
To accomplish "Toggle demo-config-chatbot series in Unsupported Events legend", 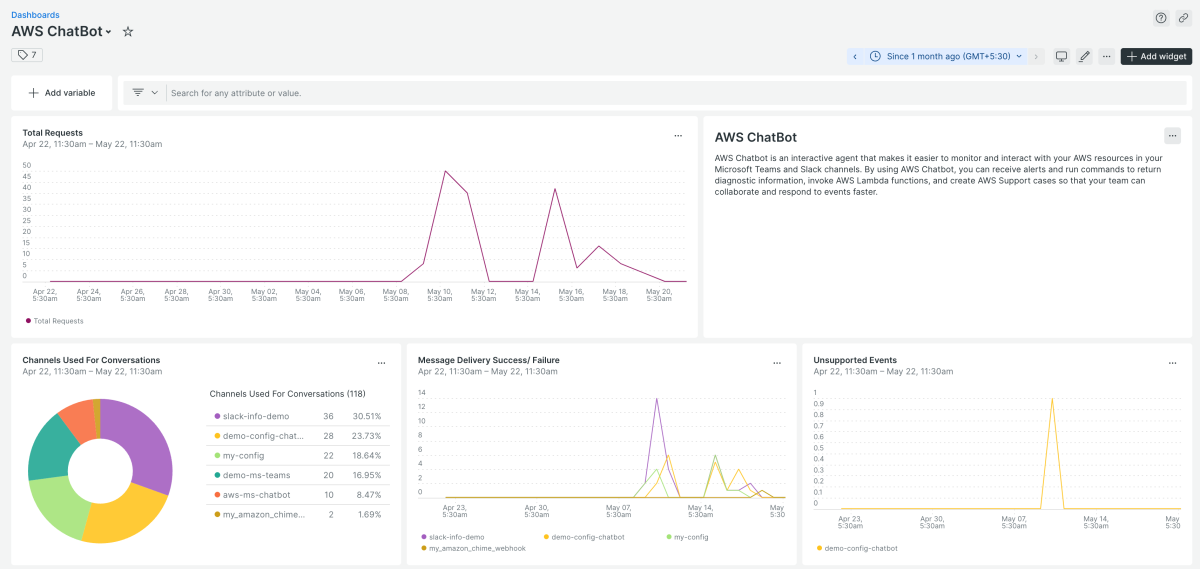I will [860, 548].
